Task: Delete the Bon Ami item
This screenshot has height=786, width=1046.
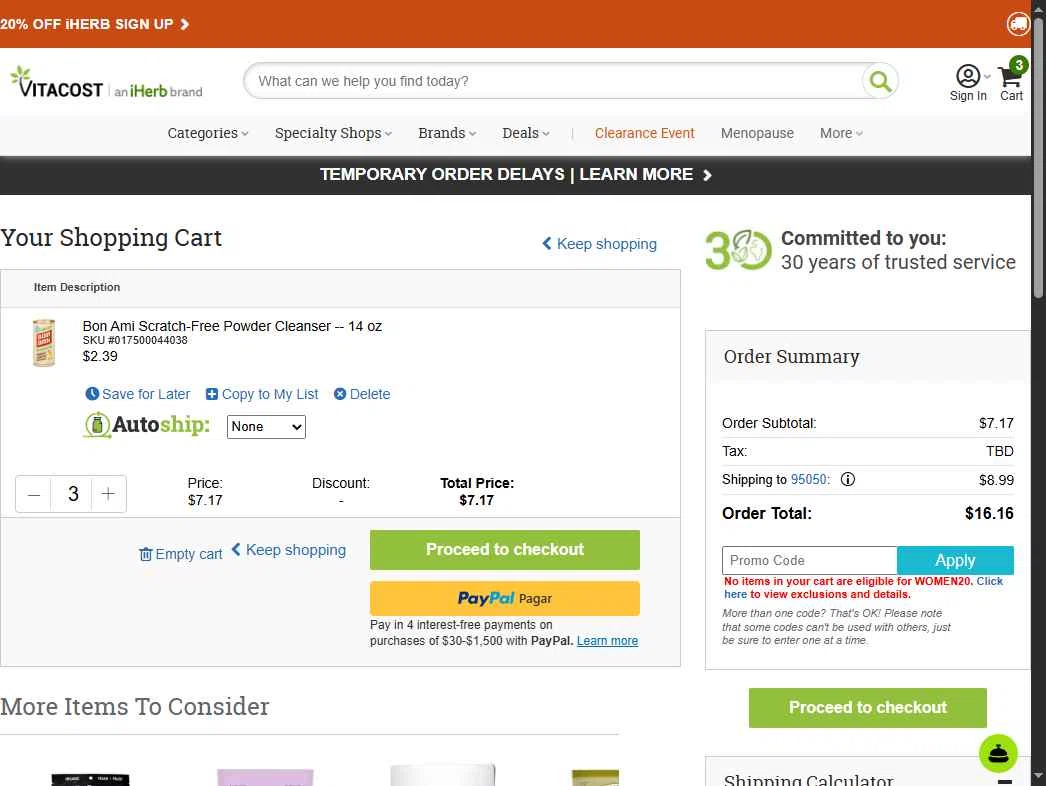Action: [x=362, y=394]
